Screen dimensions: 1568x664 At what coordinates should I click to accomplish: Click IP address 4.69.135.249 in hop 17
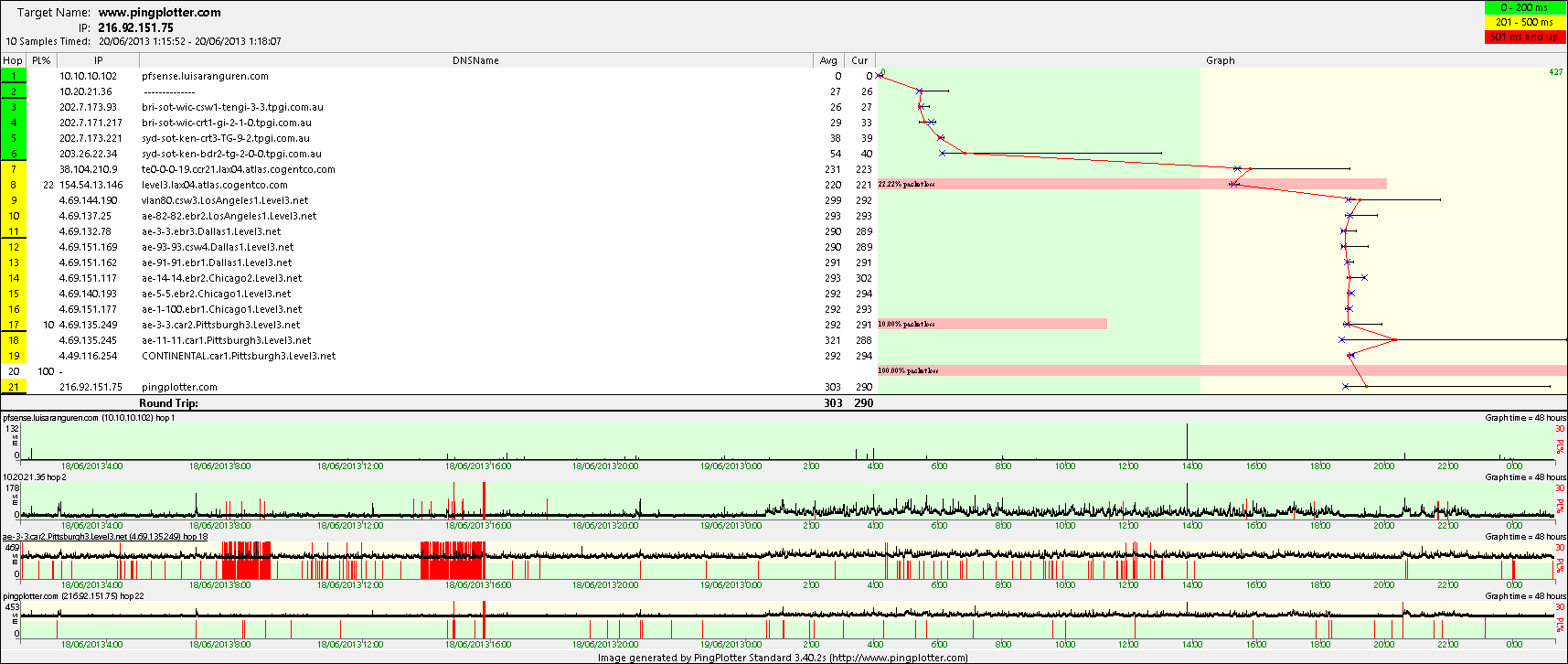(88, 325)
